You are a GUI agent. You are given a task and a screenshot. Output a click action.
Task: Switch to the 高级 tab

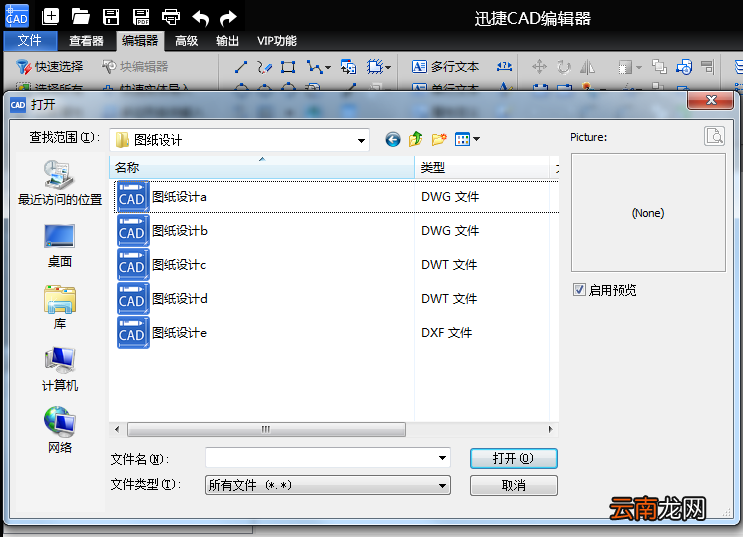point(186,41)
